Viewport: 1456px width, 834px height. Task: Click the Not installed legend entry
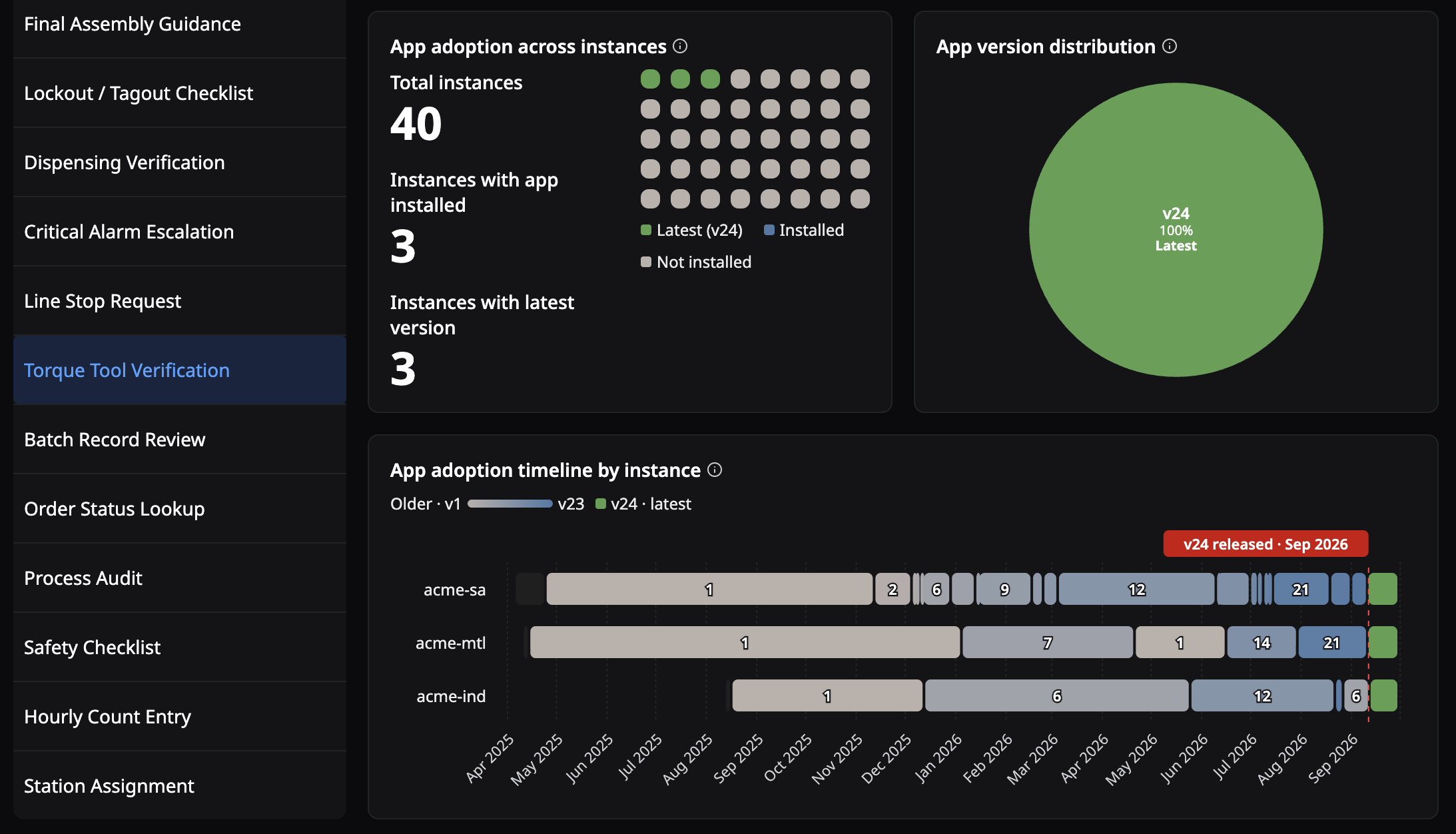pyautogui.click(x=696, y=262)
